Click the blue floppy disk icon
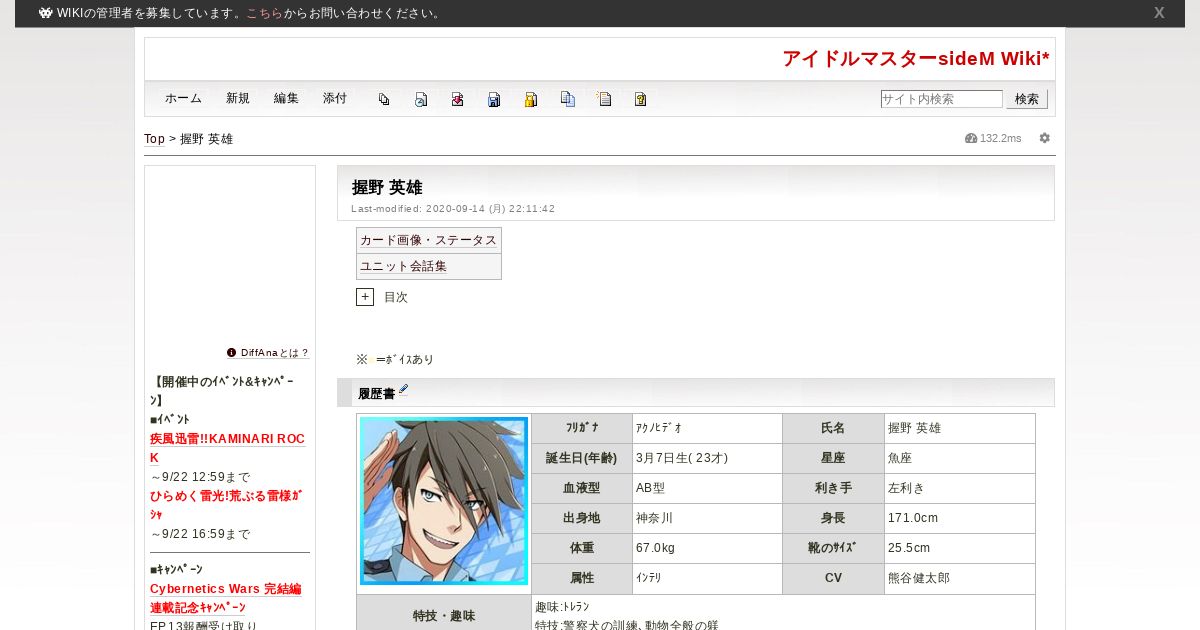Screen dimensions: 1200x630 click(494, 99)
